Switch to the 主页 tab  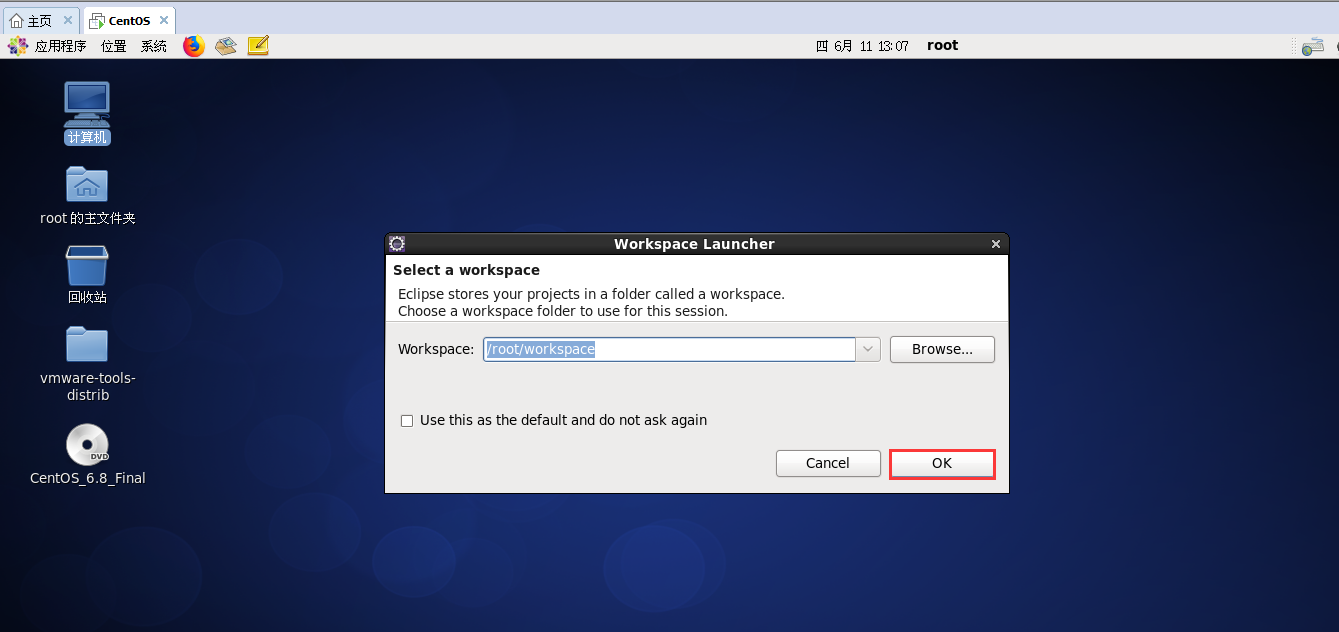click(x=40, y=21)
